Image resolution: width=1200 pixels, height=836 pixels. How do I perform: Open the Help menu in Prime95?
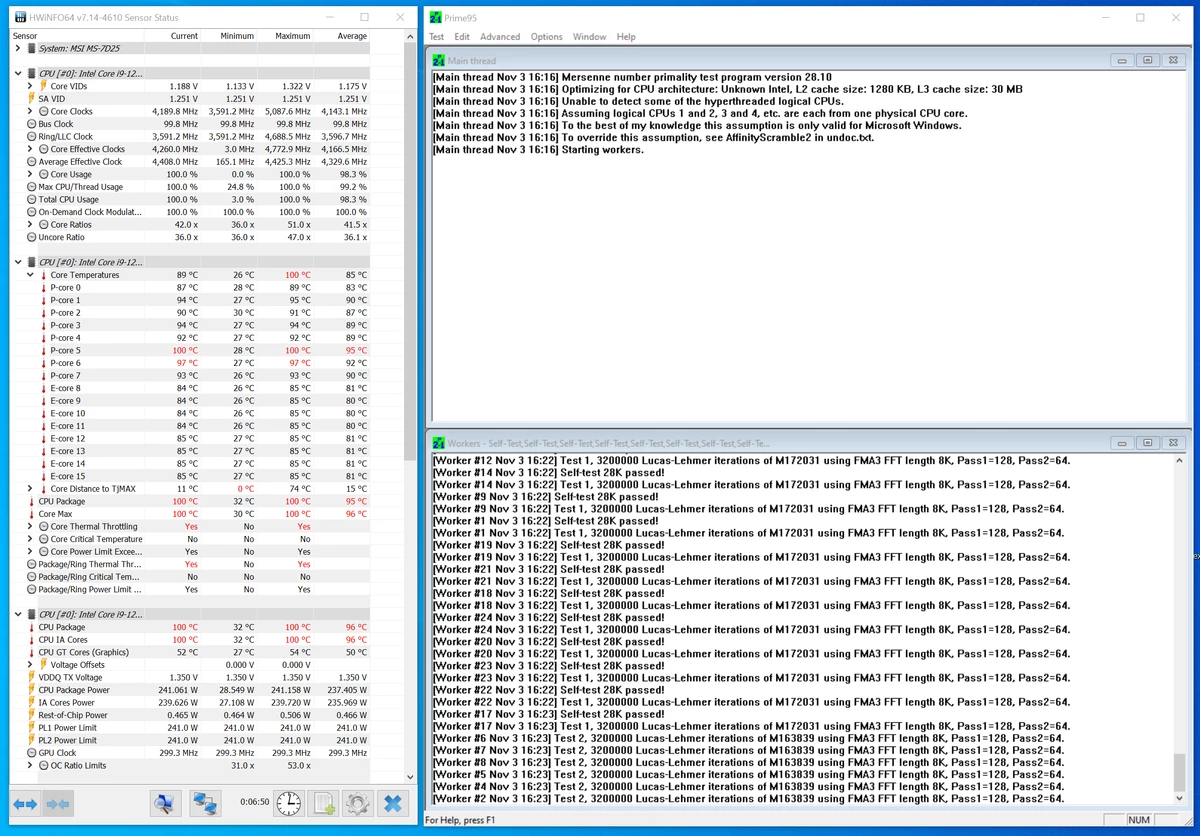coord(626,36)
